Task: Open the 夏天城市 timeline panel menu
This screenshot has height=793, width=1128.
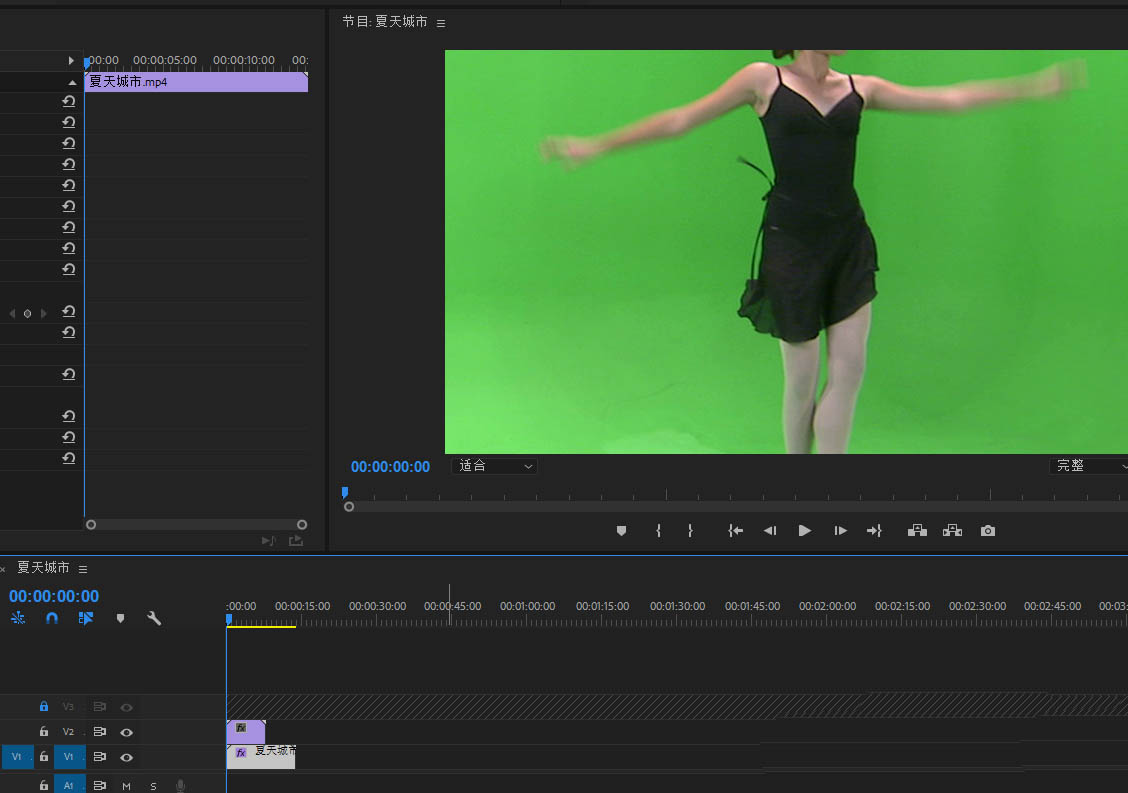Action: click(83, 569)
